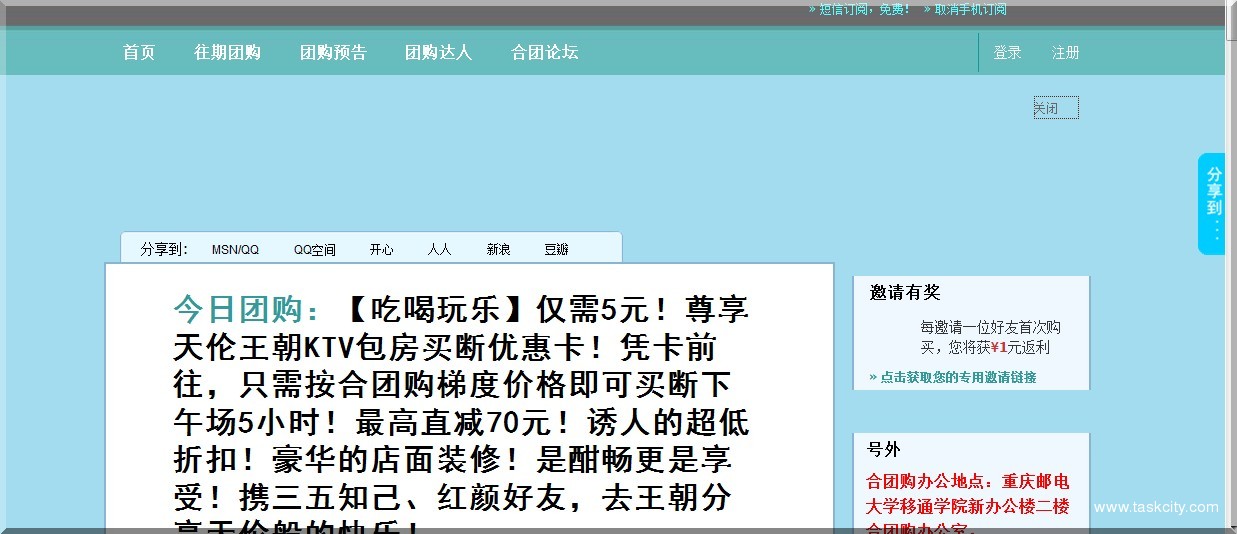Share to 人人
1237x534 pixels.
coord(439,249)
